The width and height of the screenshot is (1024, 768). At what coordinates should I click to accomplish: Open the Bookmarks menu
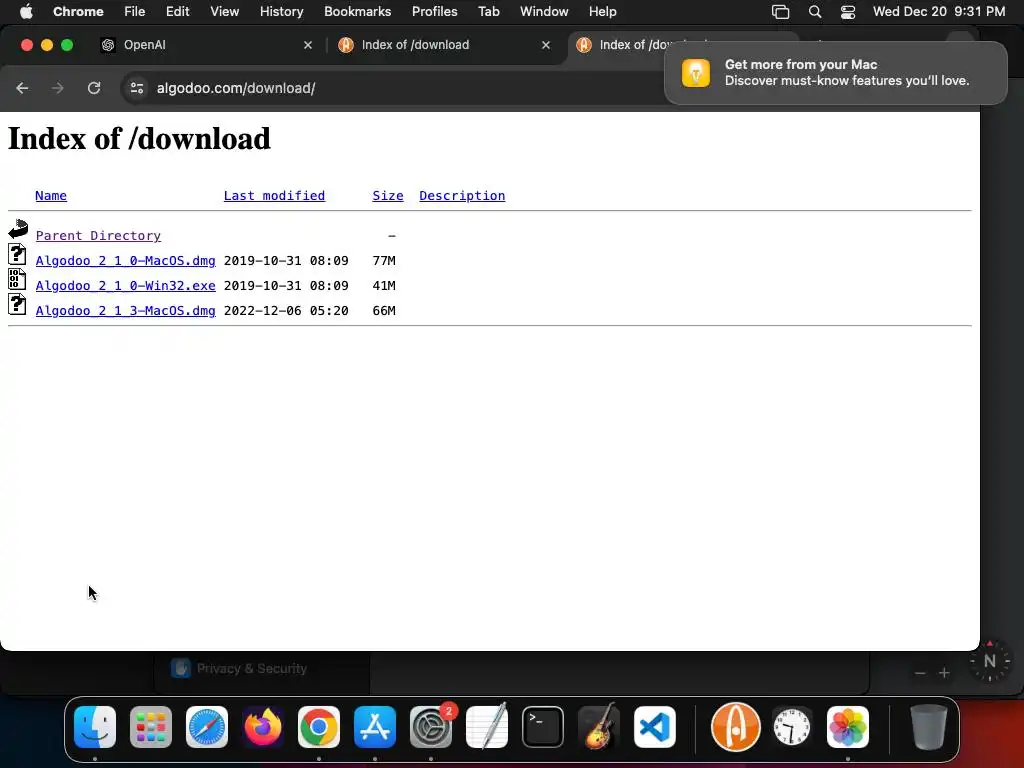pos(357,11)
